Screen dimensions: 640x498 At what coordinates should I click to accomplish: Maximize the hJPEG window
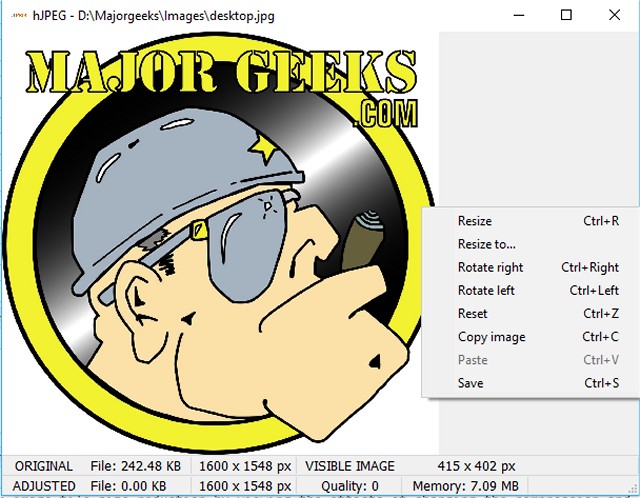tap(566, 15)
